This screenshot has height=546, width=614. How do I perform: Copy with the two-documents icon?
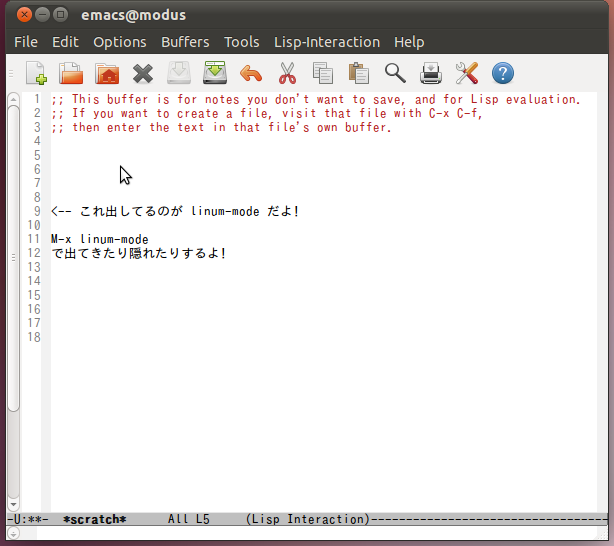(323, 73)
